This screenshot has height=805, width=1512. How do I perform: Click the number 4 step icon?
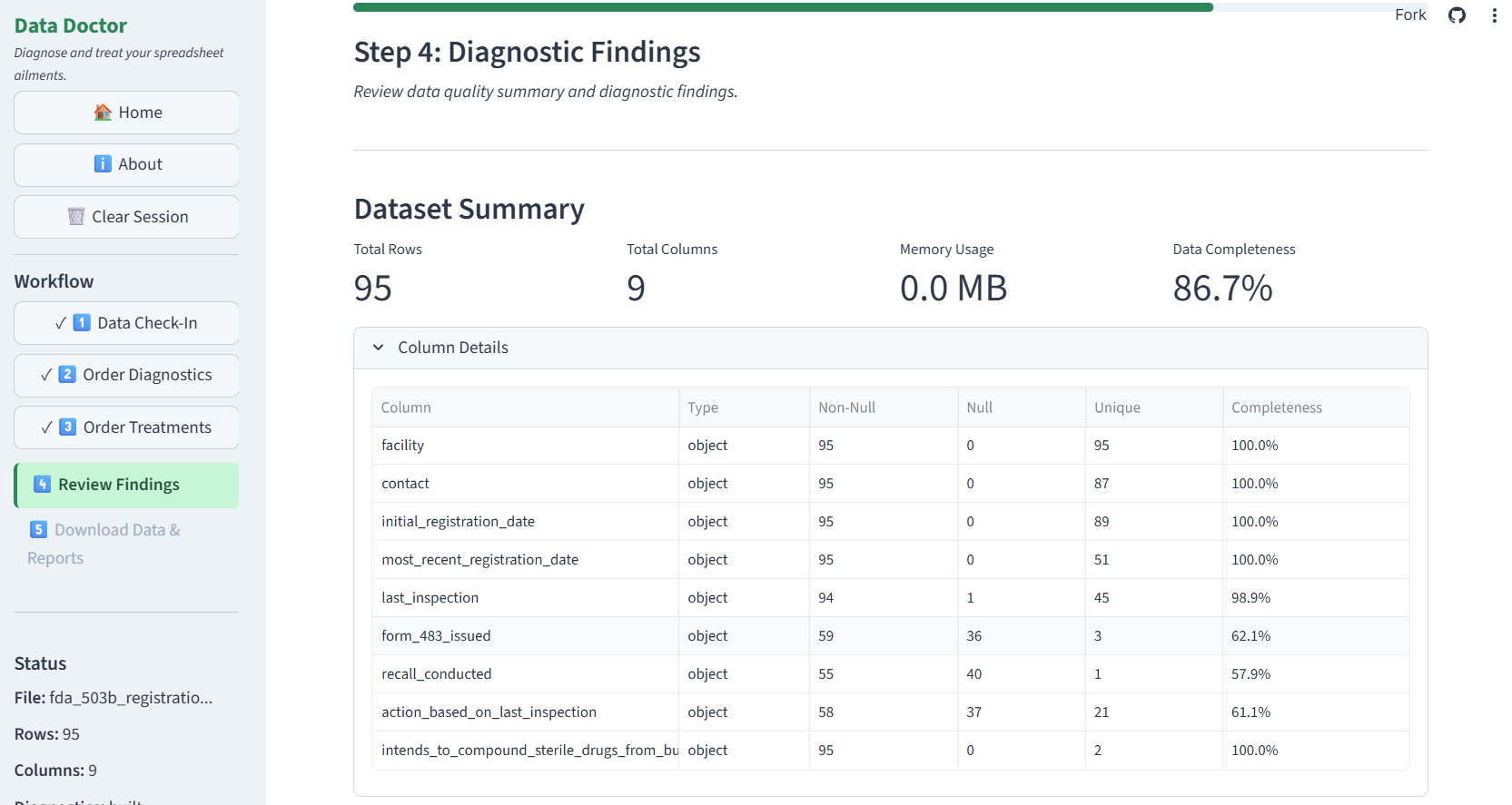click(x=42, y=485)
